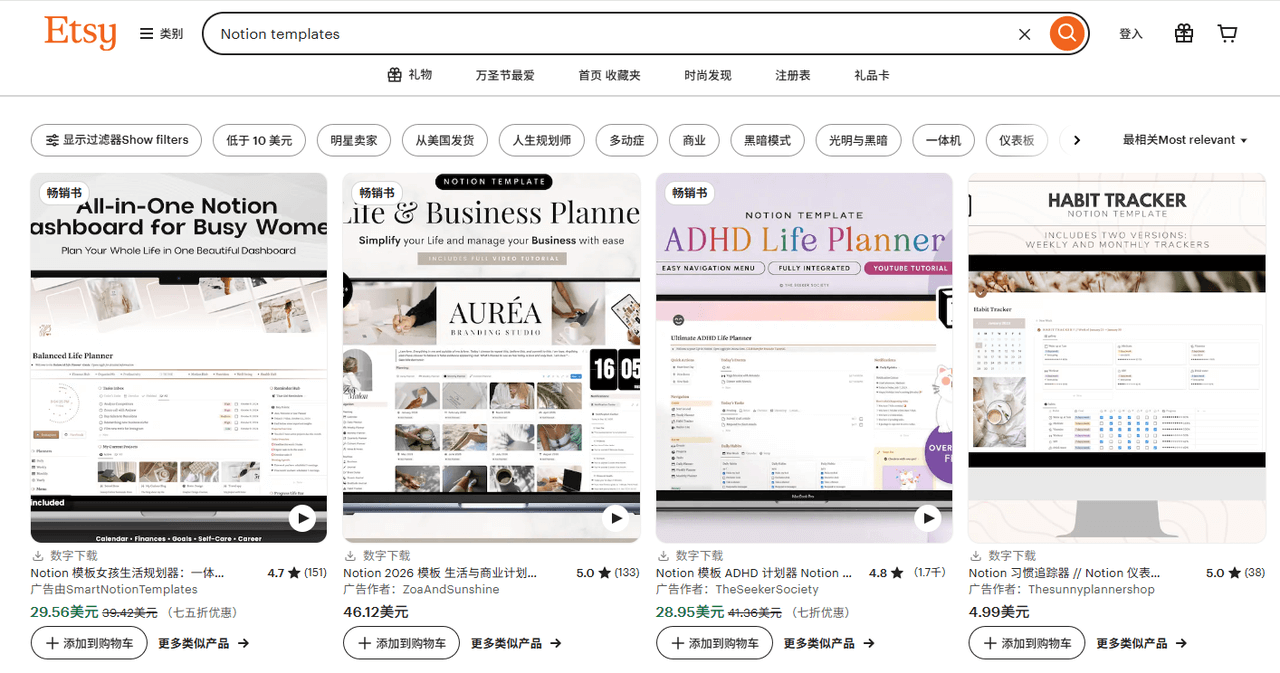
Task: Click the orange search magnifier button
Action: 1067,34
